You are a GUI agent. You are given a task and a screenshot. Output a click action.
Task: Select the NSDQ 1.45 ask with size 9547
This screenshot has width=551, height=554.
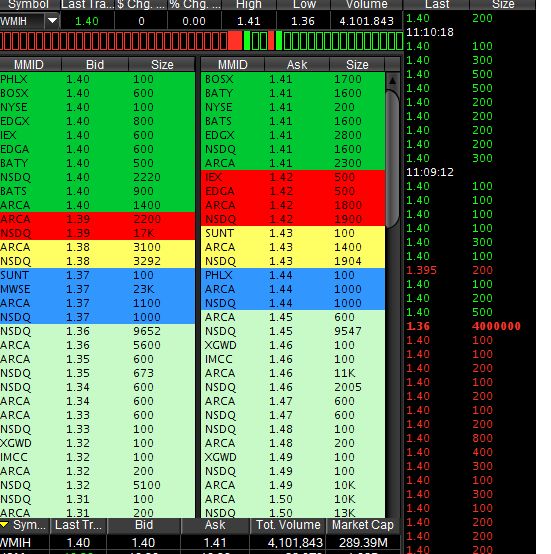293,331
